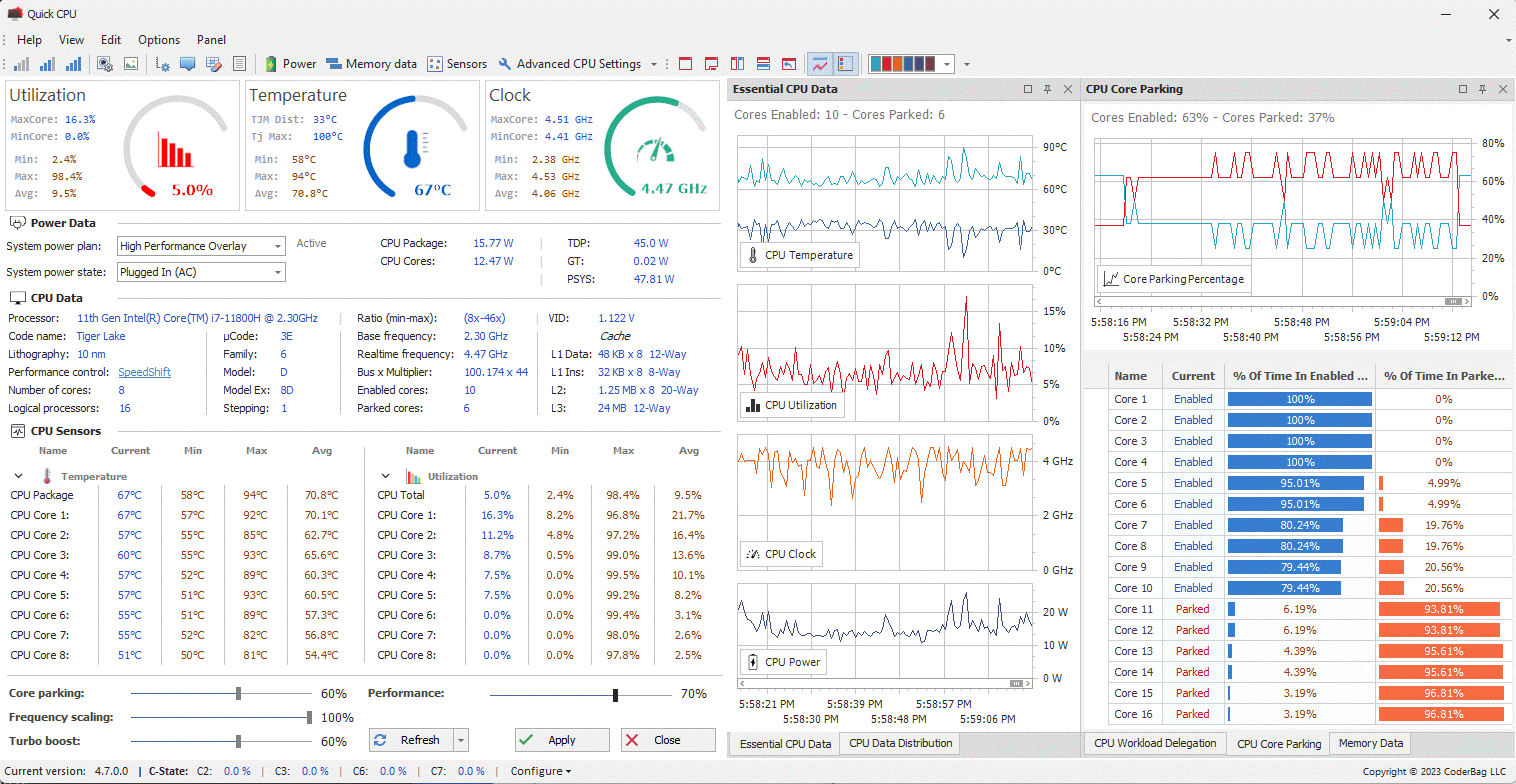Screen dimensions: 1516x784
Task: Open the Panel menu
Action: coord(211,40)
